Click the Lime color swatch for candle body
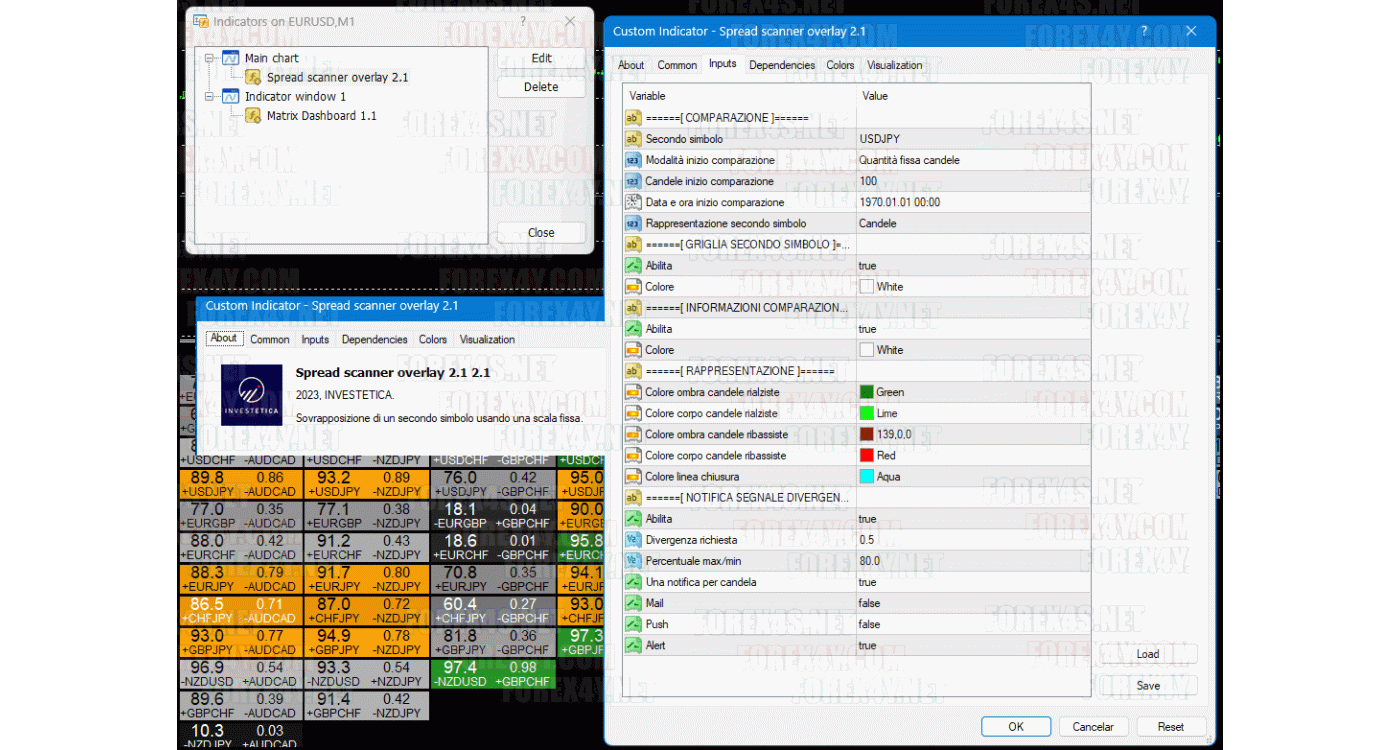 [864, 413]
